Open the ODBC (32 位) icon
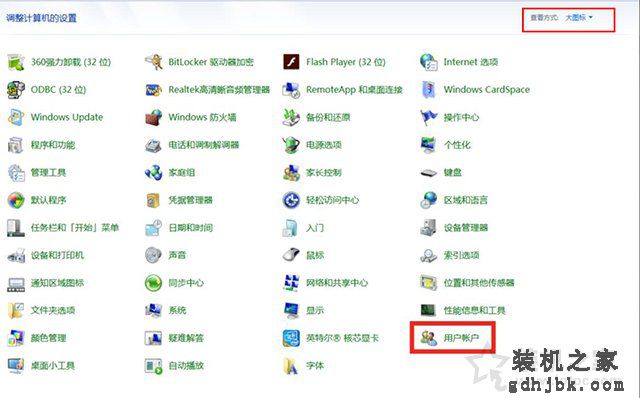640x398 pixels. [x=16, y=90]
